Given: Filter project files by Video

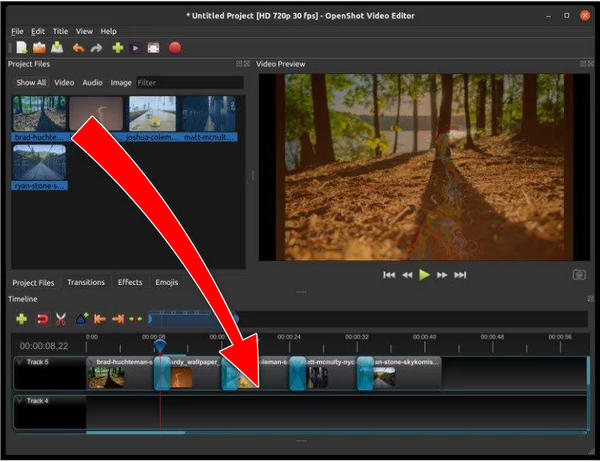Looking at the screenshot, I should coord(64,83).
